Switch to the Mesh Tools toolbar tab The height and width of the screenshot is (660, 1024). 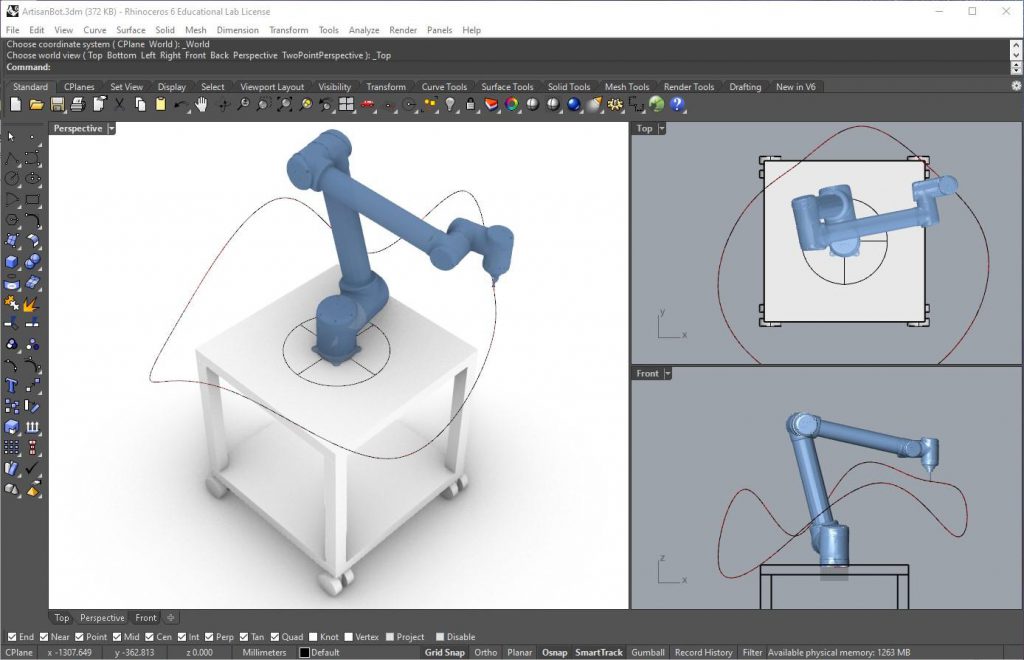click(x=627, y=87)
